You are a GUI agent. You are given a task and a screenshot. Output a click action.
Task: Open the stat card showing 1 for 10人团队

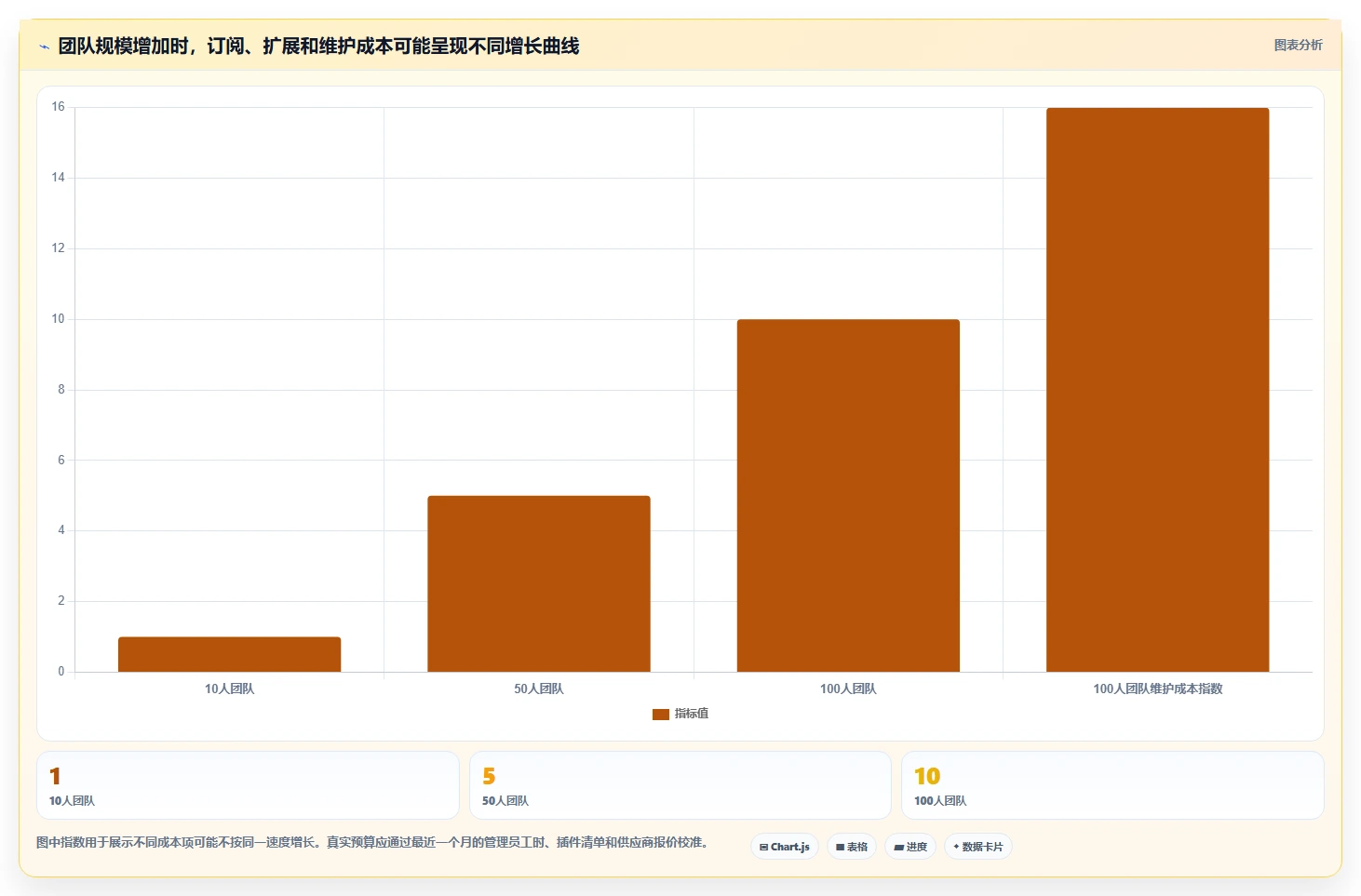pos(248,785)
